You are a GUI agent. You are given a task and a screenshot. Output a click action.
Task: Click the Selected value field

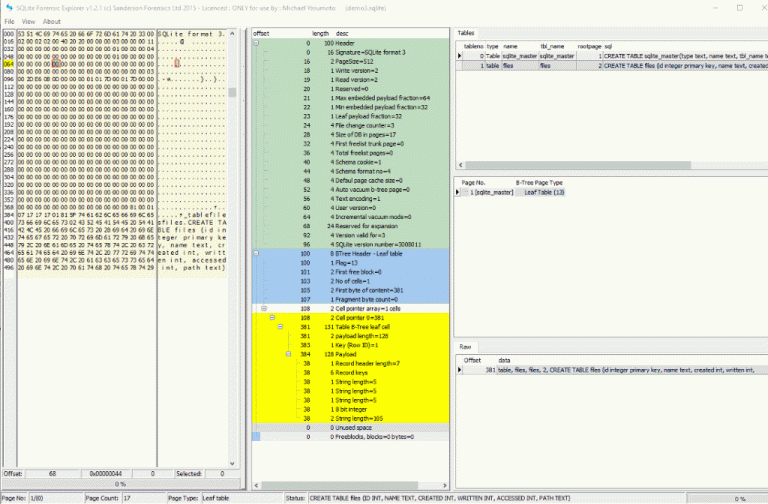222,474
